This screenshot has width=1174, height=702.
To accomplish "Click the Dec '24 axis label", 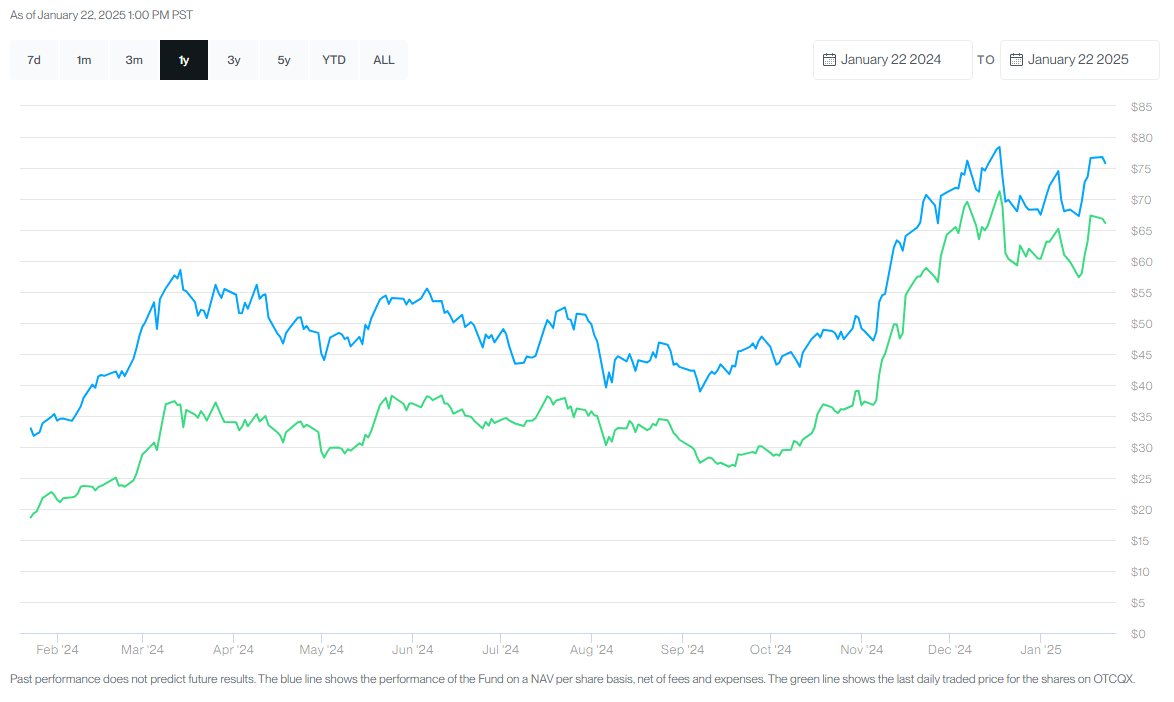I will (x=948, y=649).
